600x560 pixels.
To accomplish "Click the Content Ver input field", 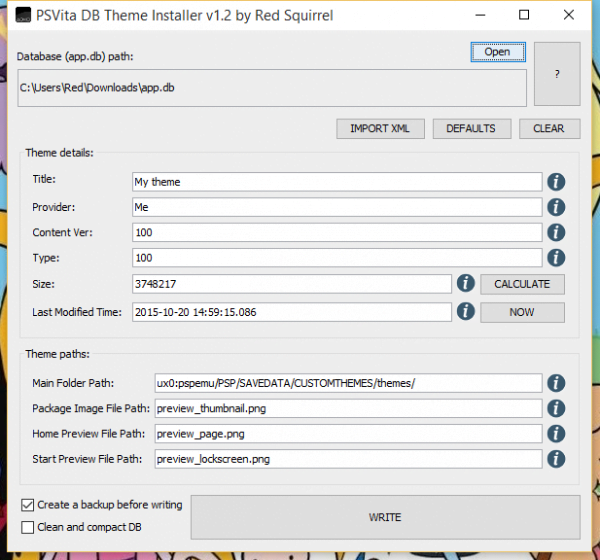I will [337, 232].
